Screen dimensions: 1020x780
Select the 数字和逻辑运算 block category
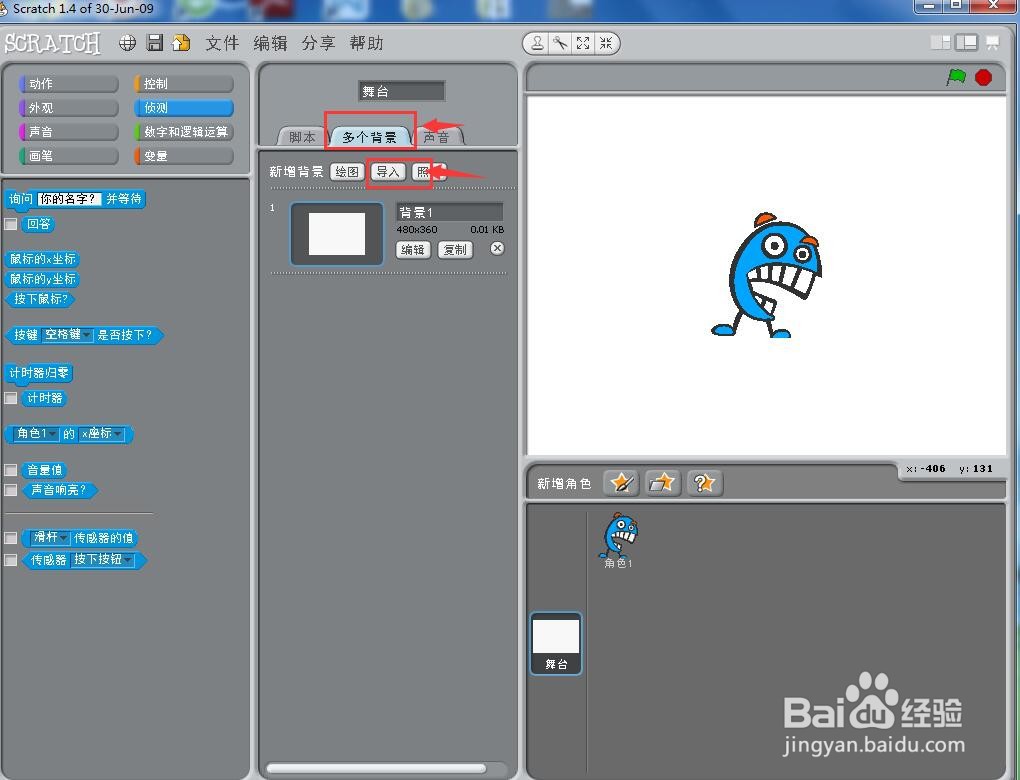[183, 131]
